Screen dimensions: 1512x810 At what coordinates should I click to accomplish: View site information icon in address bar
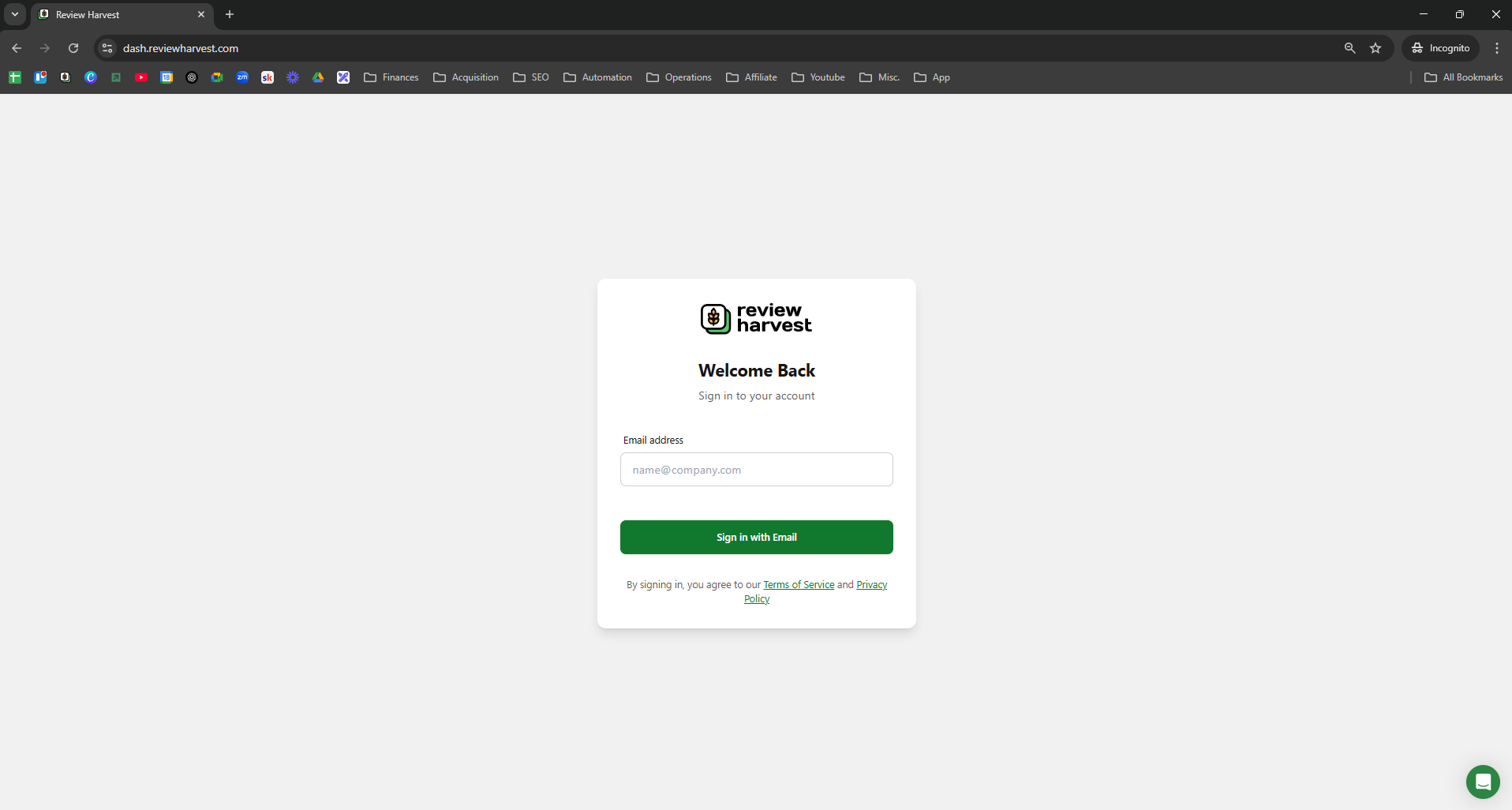(x=108, y=48)
